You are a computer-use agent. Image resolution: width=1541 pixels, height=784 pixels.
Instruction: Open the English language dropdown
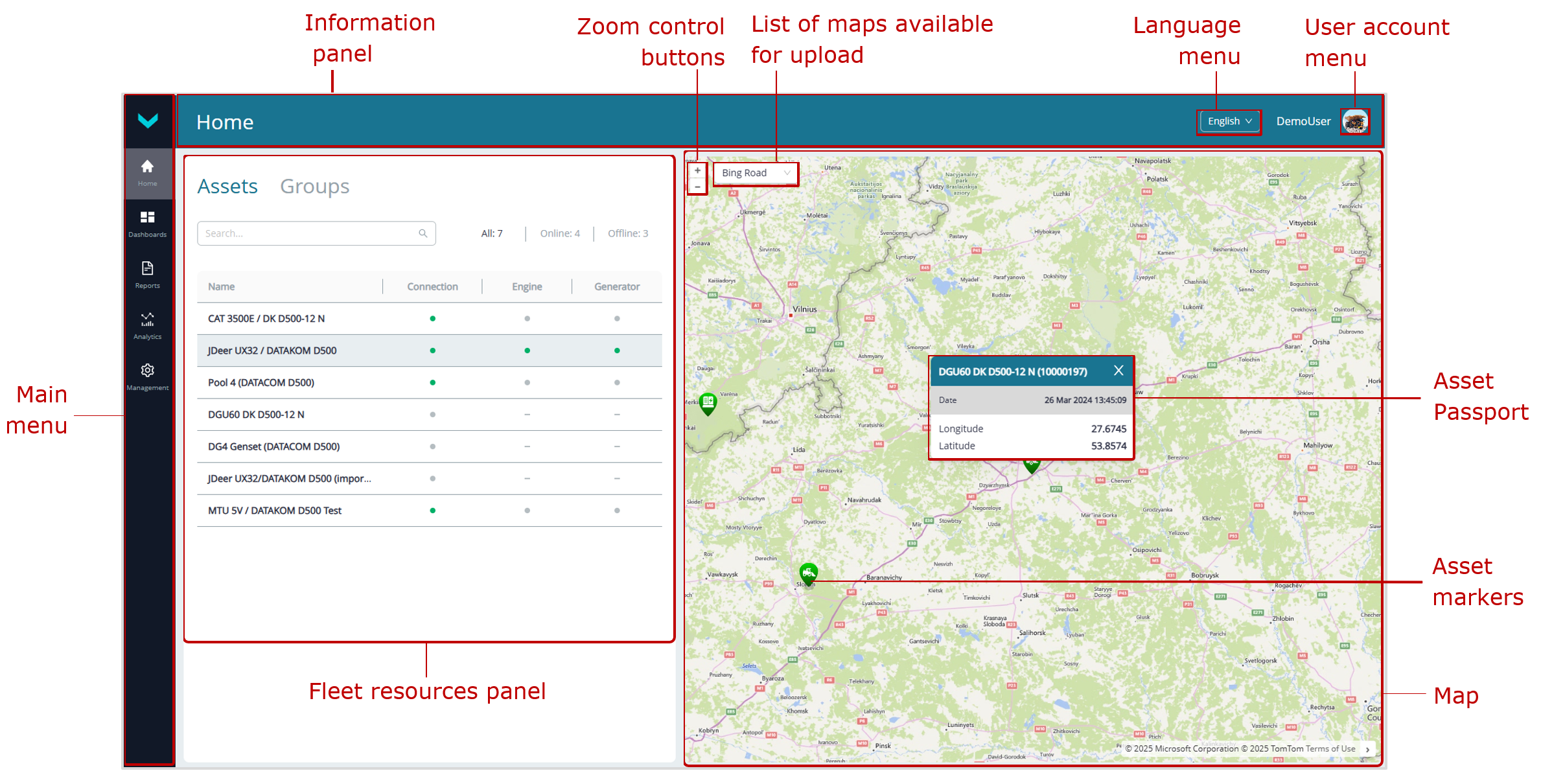coord(1229,121)
